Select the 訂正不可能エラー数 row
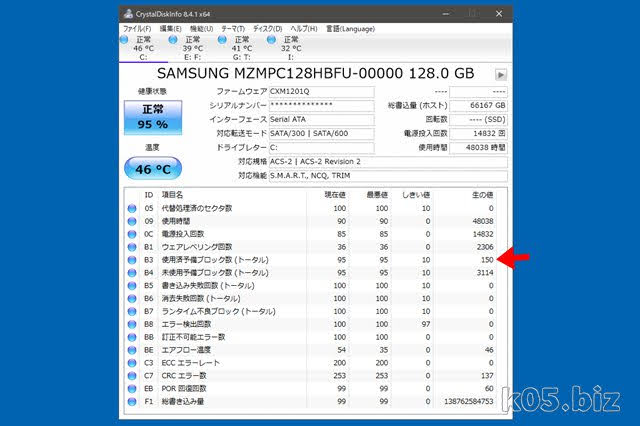640x426 pixels. 311,337
